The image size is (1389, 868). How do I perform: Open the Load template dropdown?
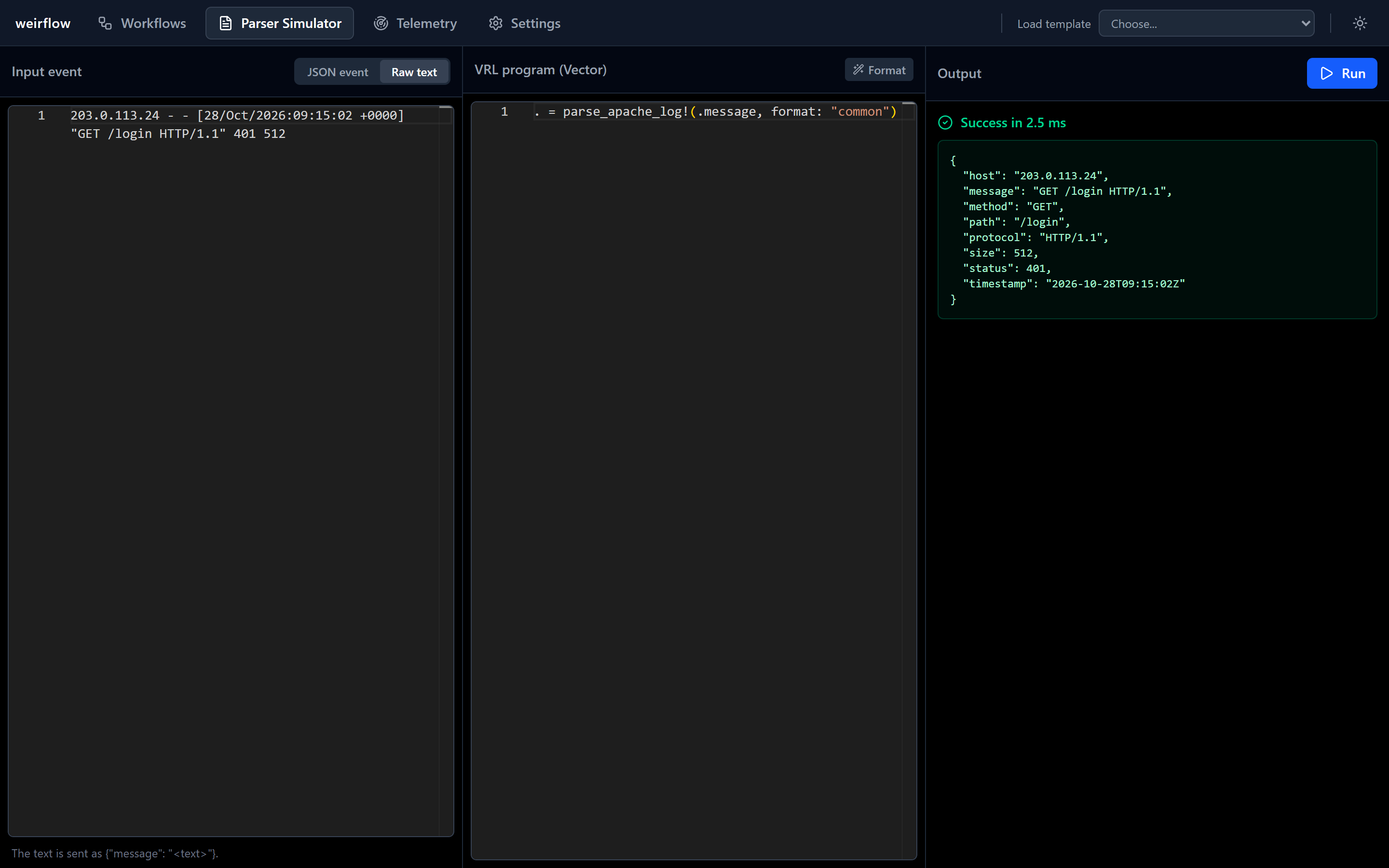click(1206, 24)
